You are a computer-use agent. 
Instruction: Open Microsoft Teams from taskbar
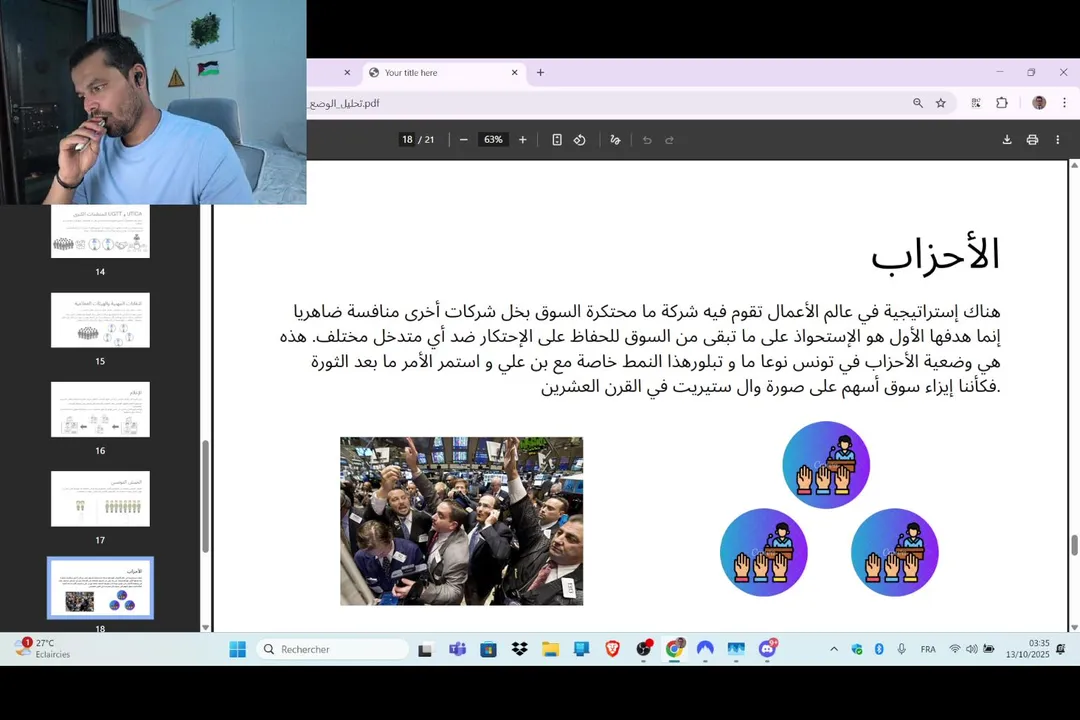457,649
